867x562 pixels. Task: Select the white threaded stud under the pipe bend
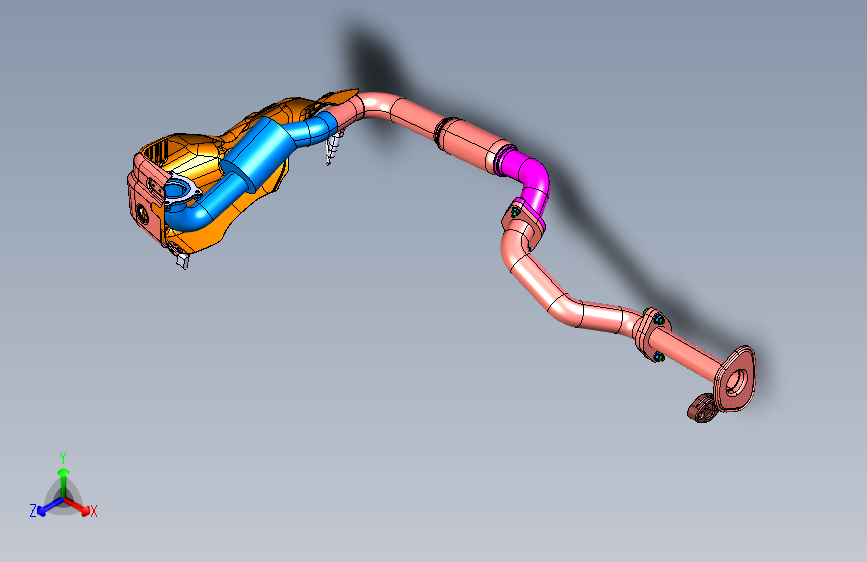point(333,148)
